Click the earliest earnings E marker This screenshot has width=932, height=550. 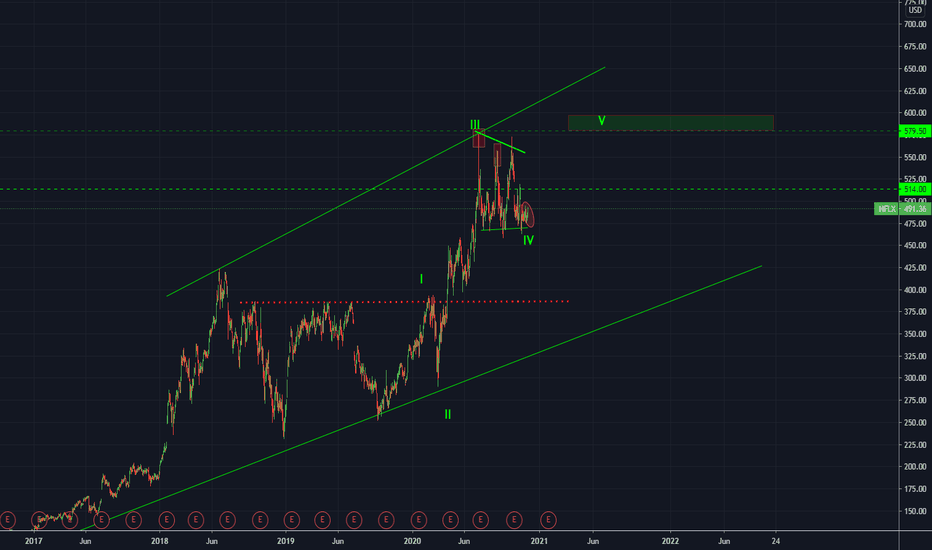tap(7, 520)
